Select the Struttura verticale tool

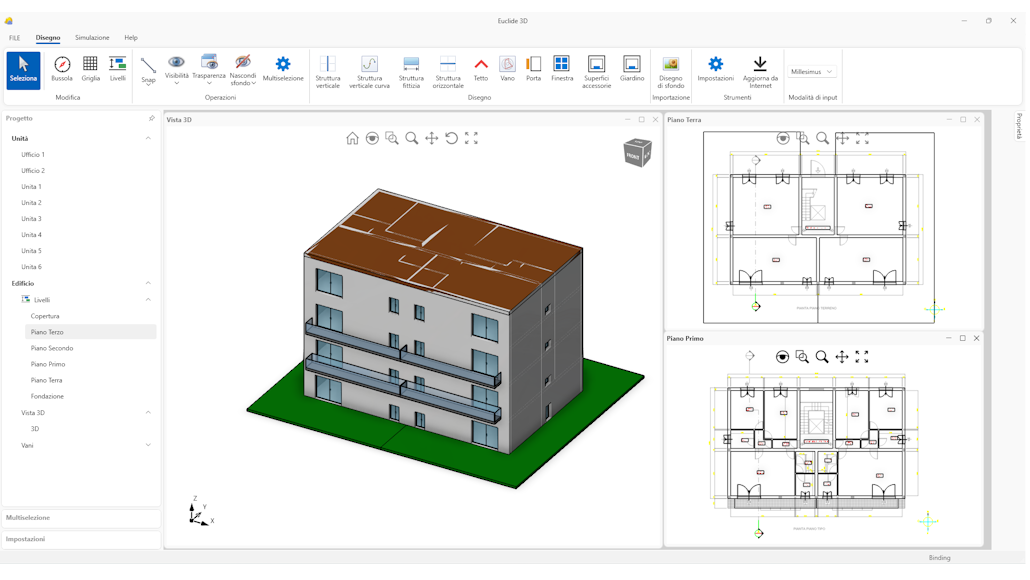click(328, 72)
